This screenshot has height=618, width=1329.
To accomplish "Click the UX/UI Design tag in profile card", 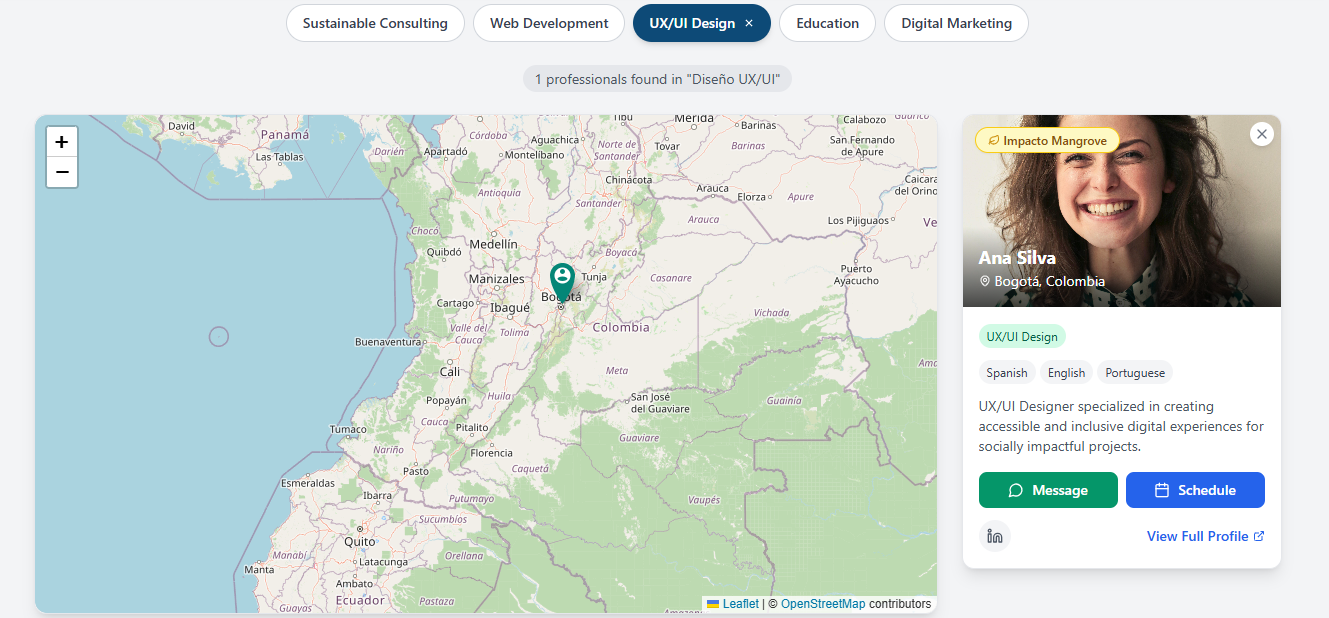I will pos(1022,337).
